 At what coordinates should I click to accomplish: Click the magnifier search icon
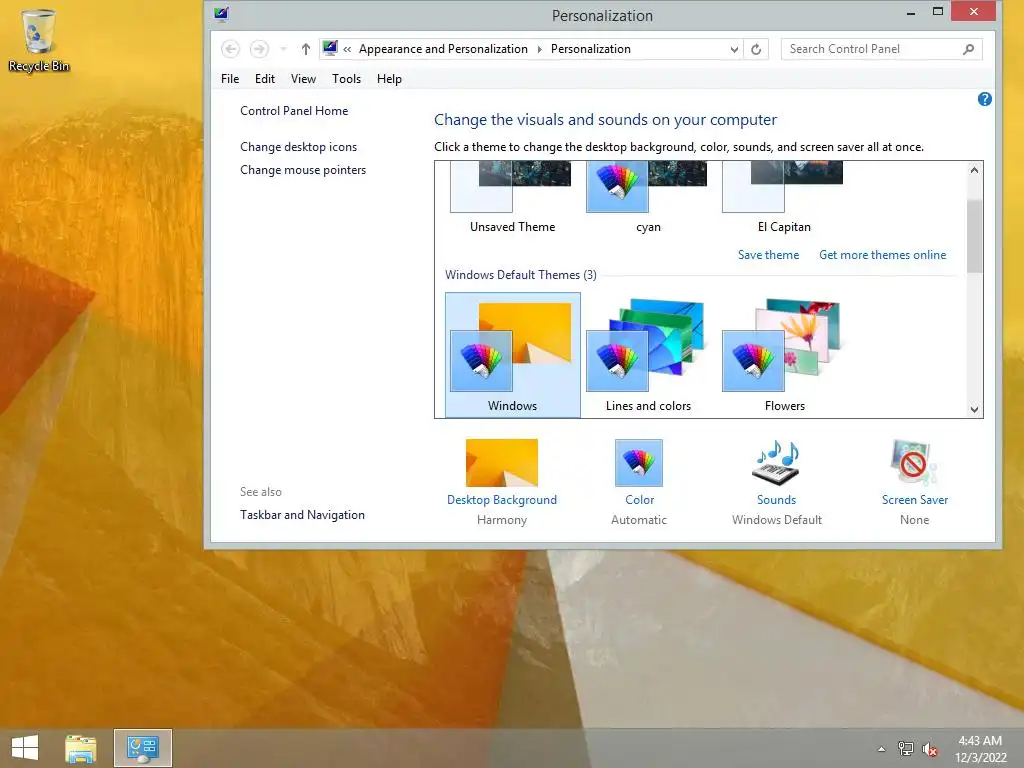[968, 49]
